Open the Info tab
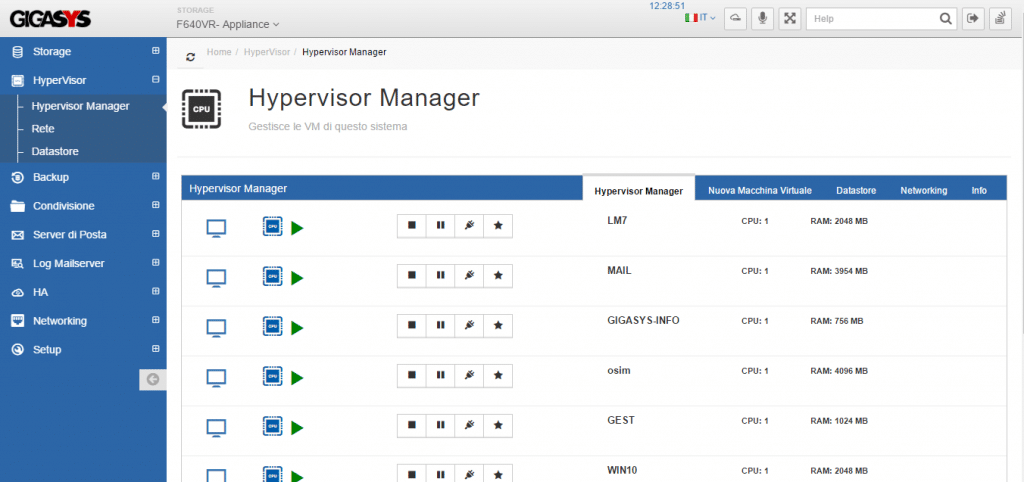Viewport: 1024px width, 482px height. [x=979, y=191]
